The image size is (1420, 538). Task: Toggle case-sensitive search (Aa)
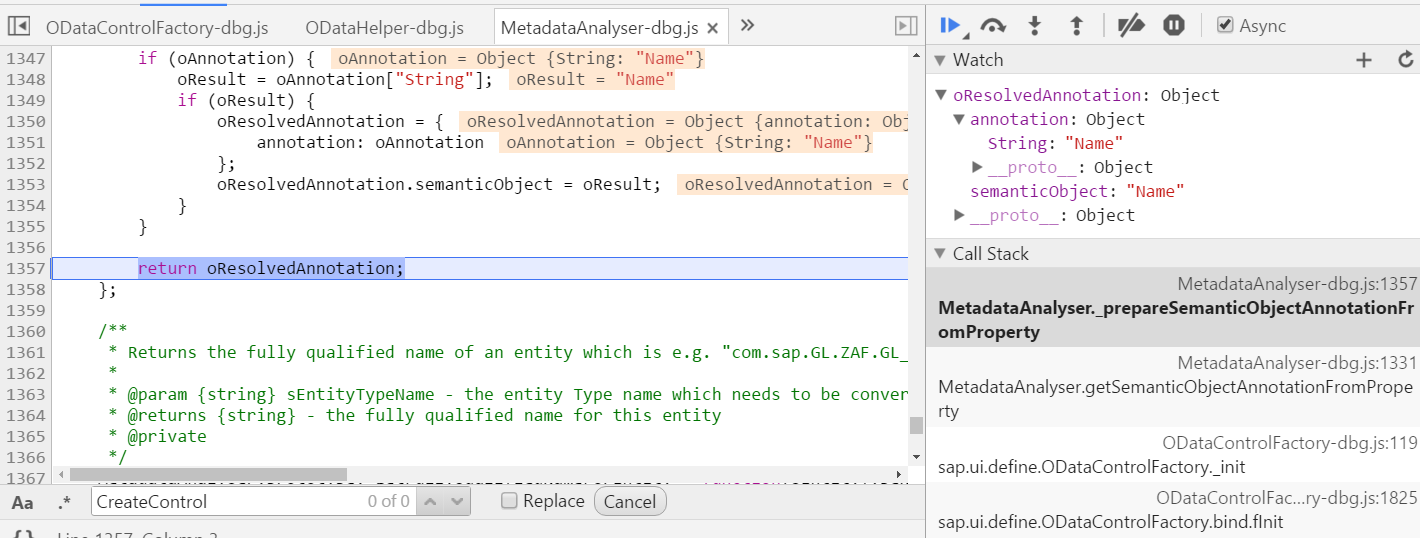22,502
